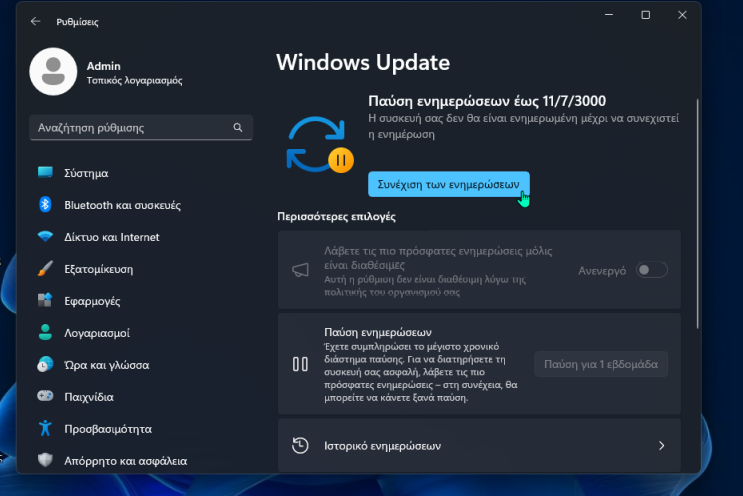Click the Σύστημα monitor icon
743x496 pixels.
[x=45, y=172]
